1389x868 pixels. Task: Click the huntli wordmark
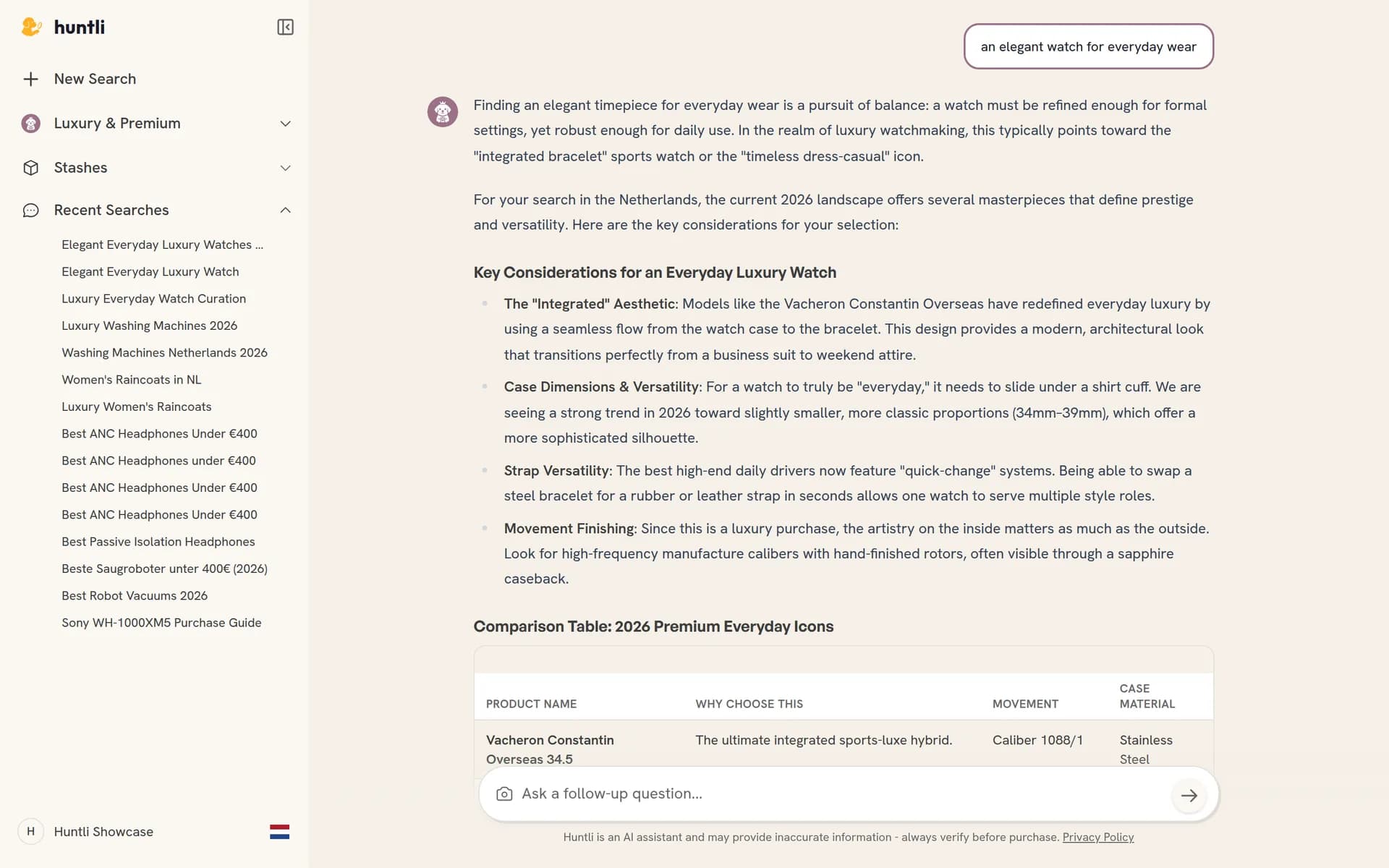point(80,27)
